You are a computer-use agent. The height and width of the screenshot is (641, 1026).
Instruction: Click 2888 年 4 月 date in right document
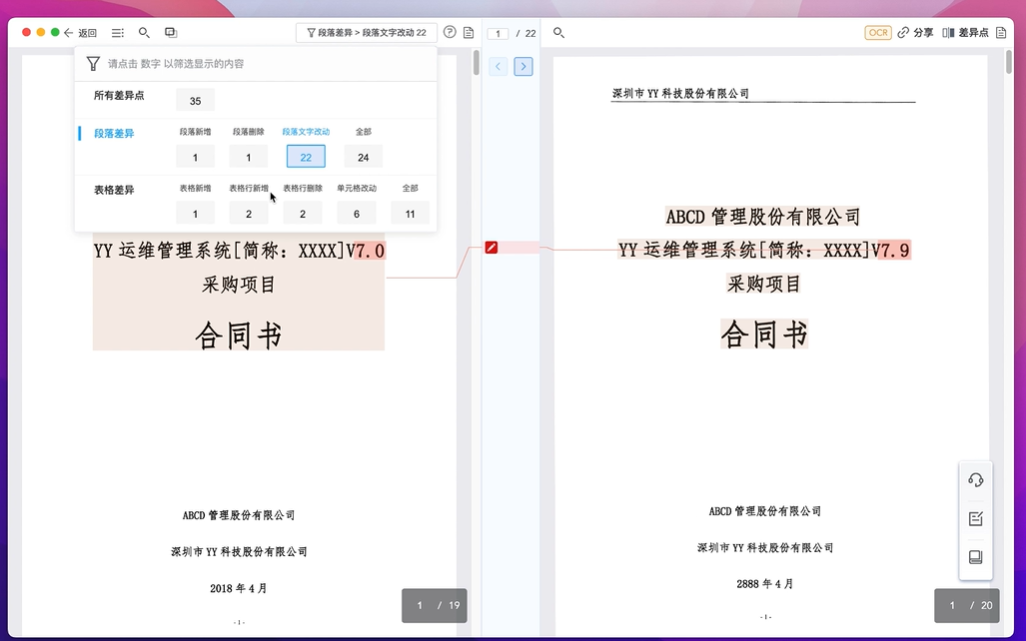pos(764,584)
